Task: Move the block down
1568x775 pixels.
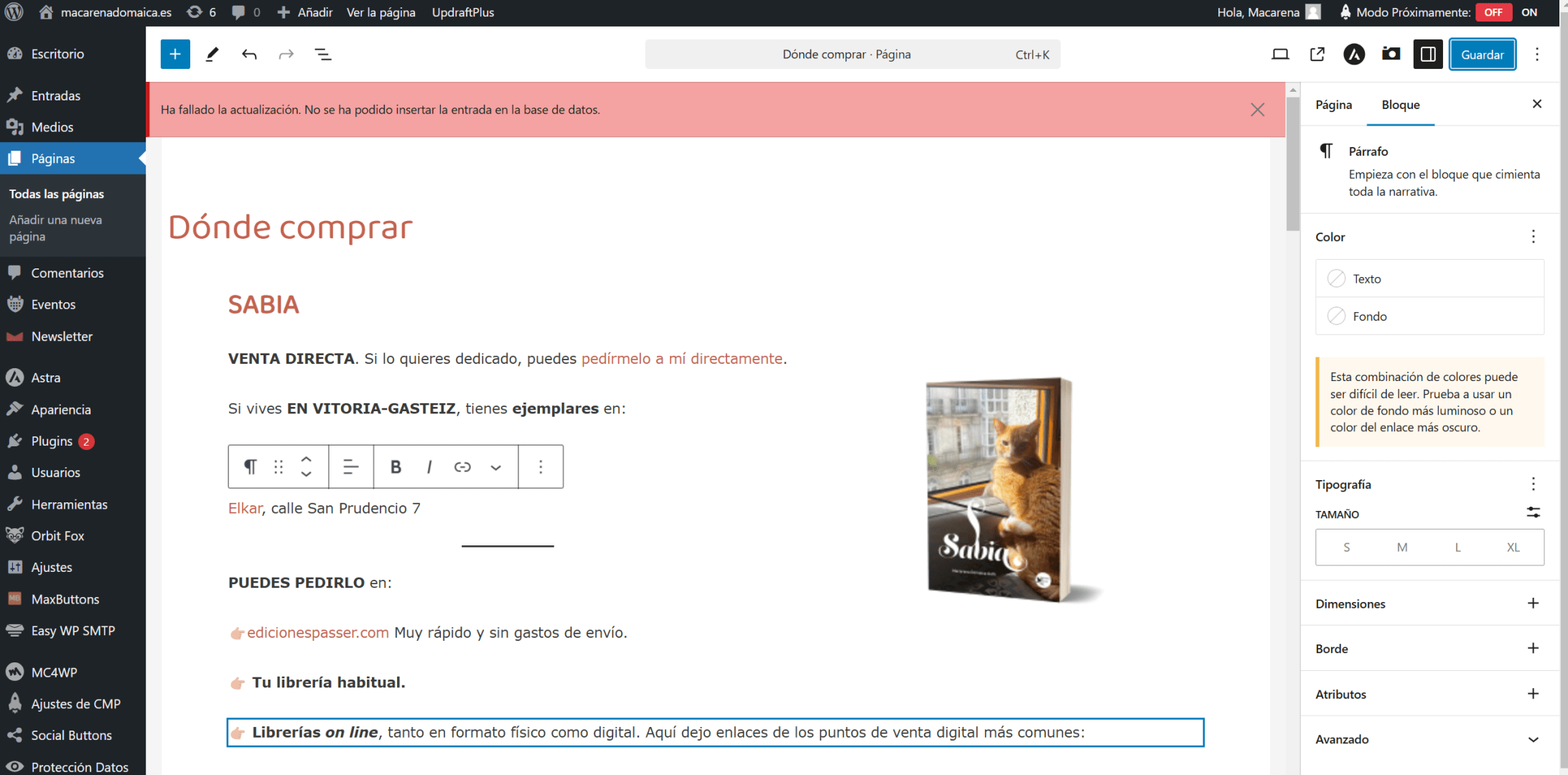Action: tap(307, 474)
